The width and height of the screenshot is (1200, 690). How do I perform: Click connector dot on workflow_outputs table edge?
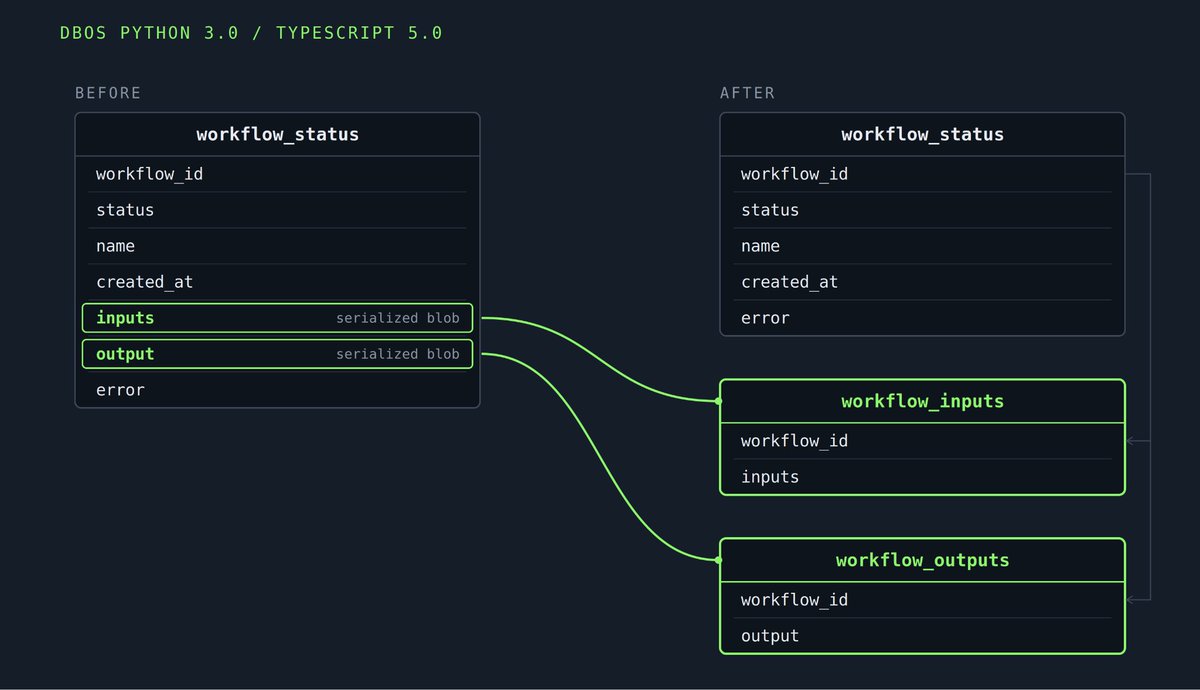point(719,560)
